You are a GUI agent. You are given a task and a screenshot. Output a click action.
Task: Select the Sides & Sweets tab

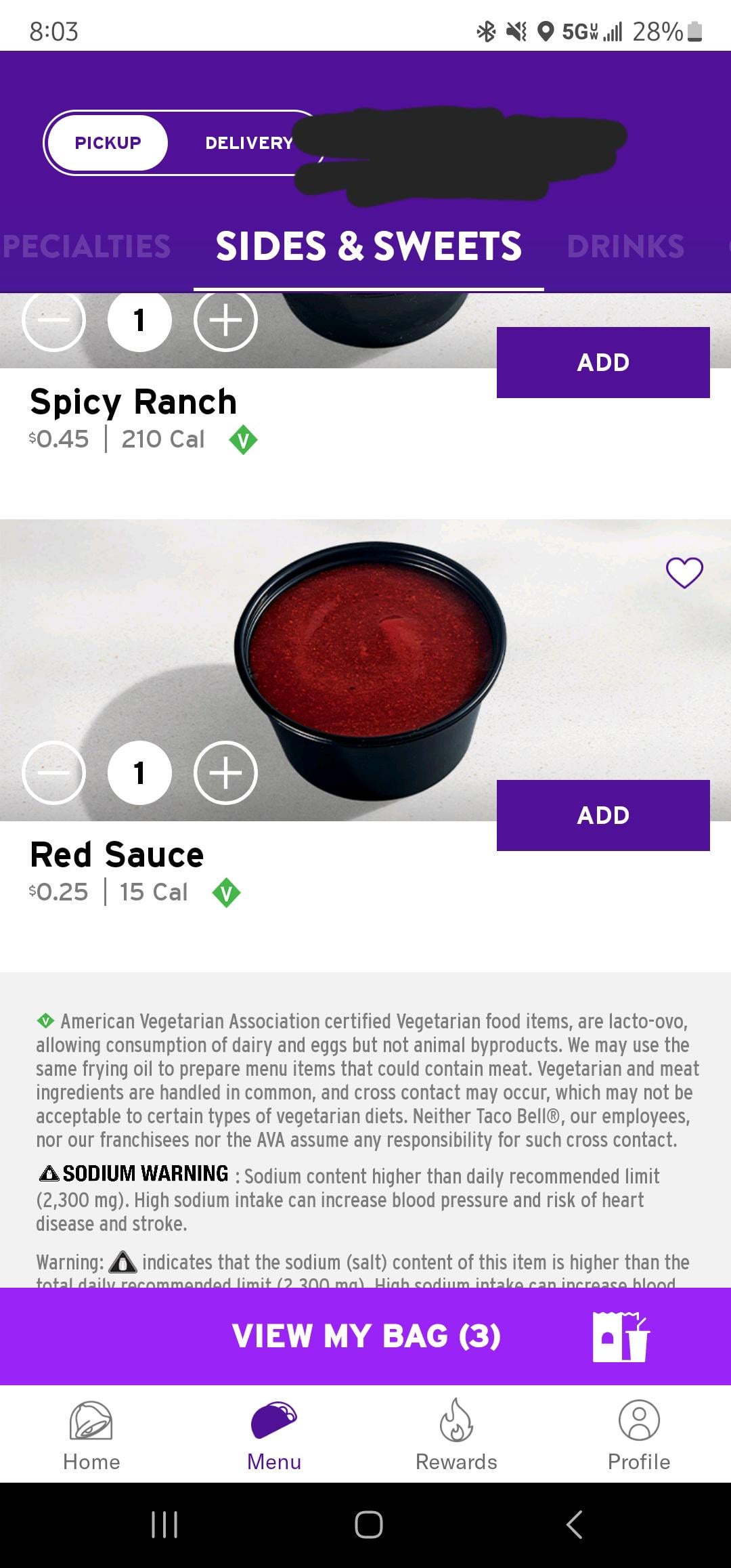369,246
